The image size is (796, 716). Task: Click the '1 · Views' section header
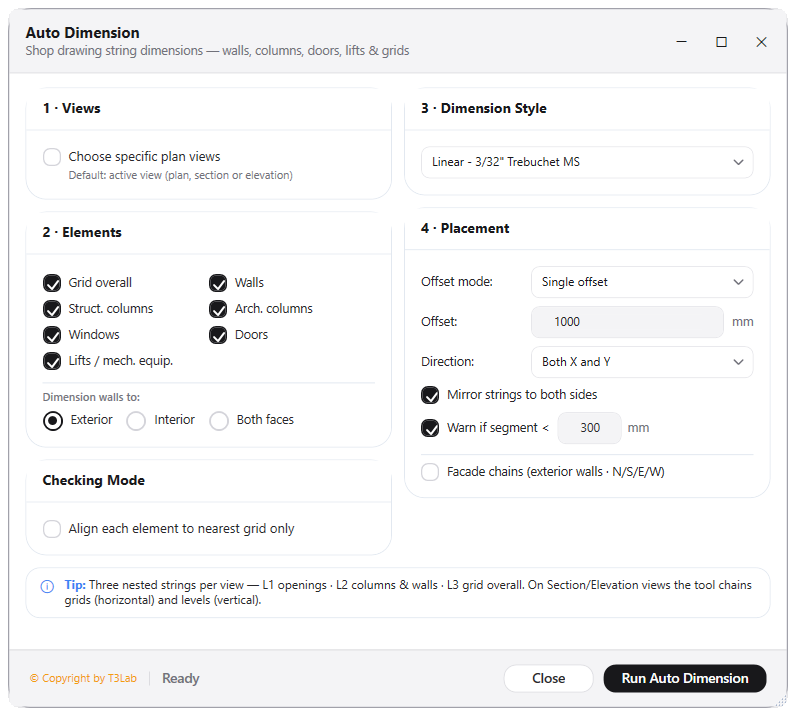pyautogui.click(x=72, y=108)
